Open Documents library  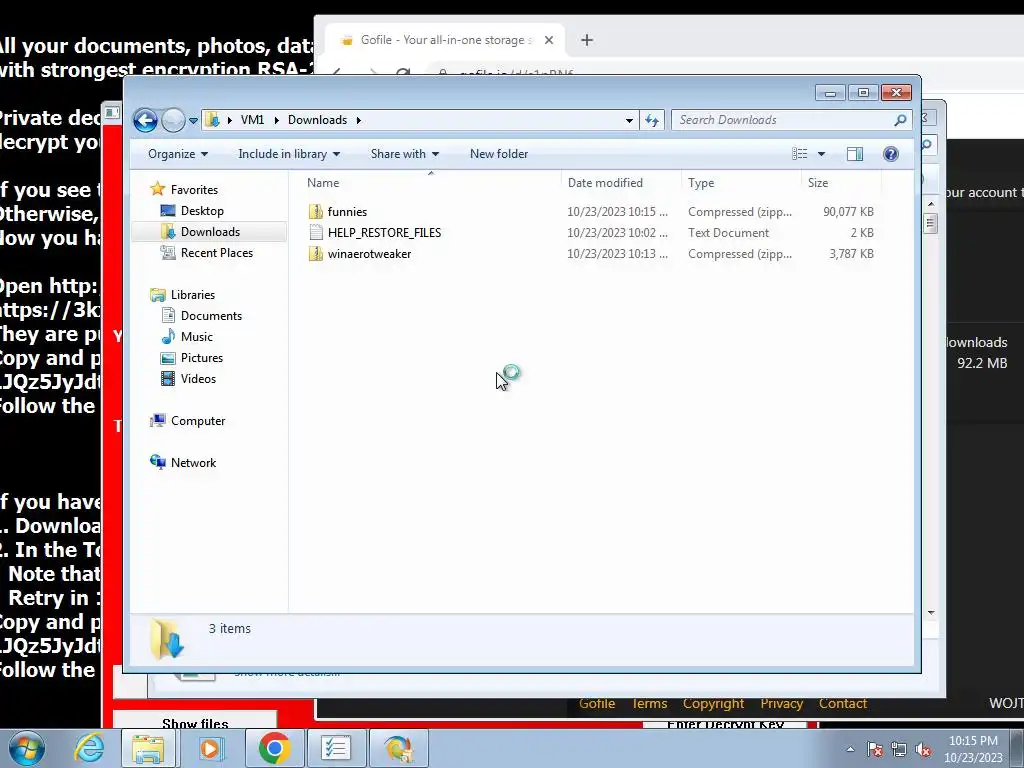click(x=211, y=315)
